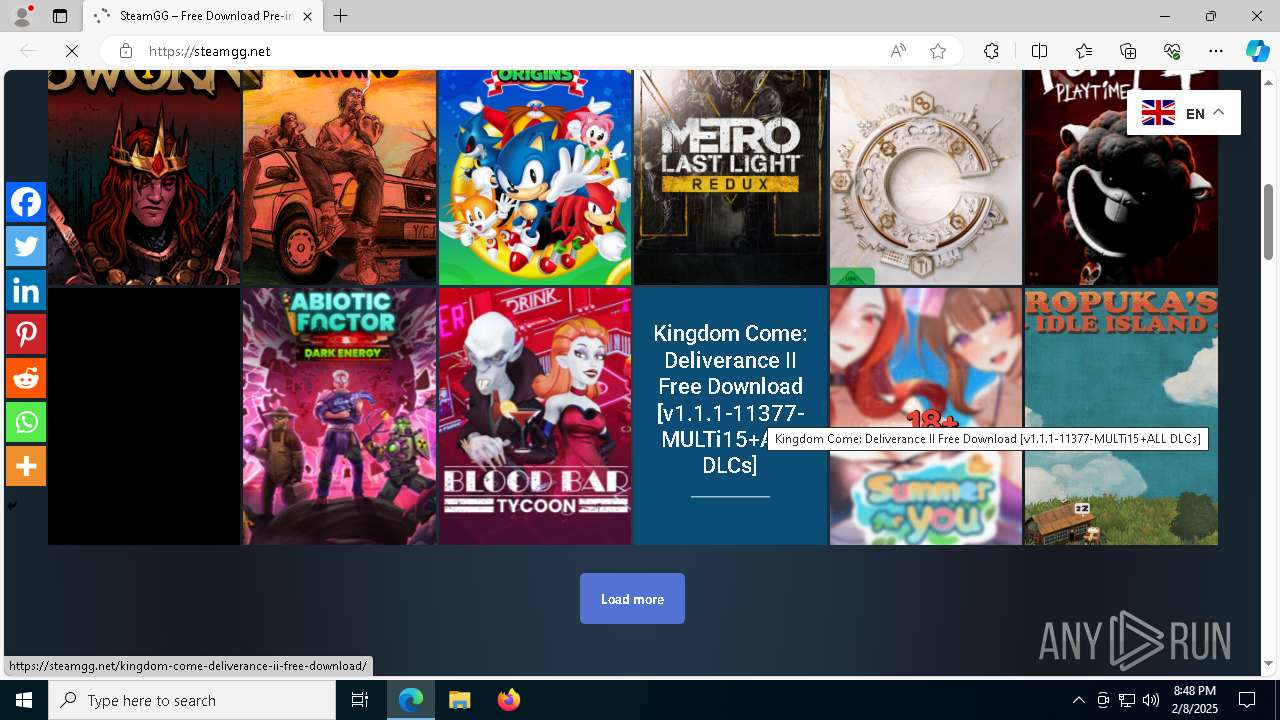Show hidden system tray icons
The height and width of the screenshot is (720, 1280).
1078,700
